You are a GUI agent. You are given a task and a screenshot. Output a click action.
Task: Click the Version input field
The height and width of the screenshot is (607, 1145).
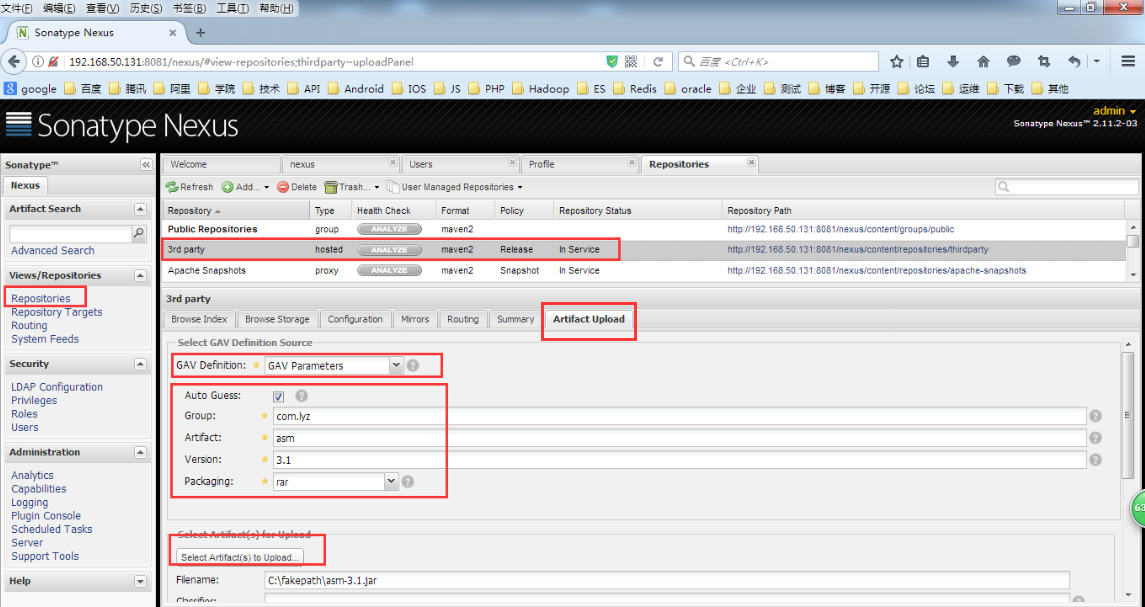pyautogui.click(x=679, y=460)
